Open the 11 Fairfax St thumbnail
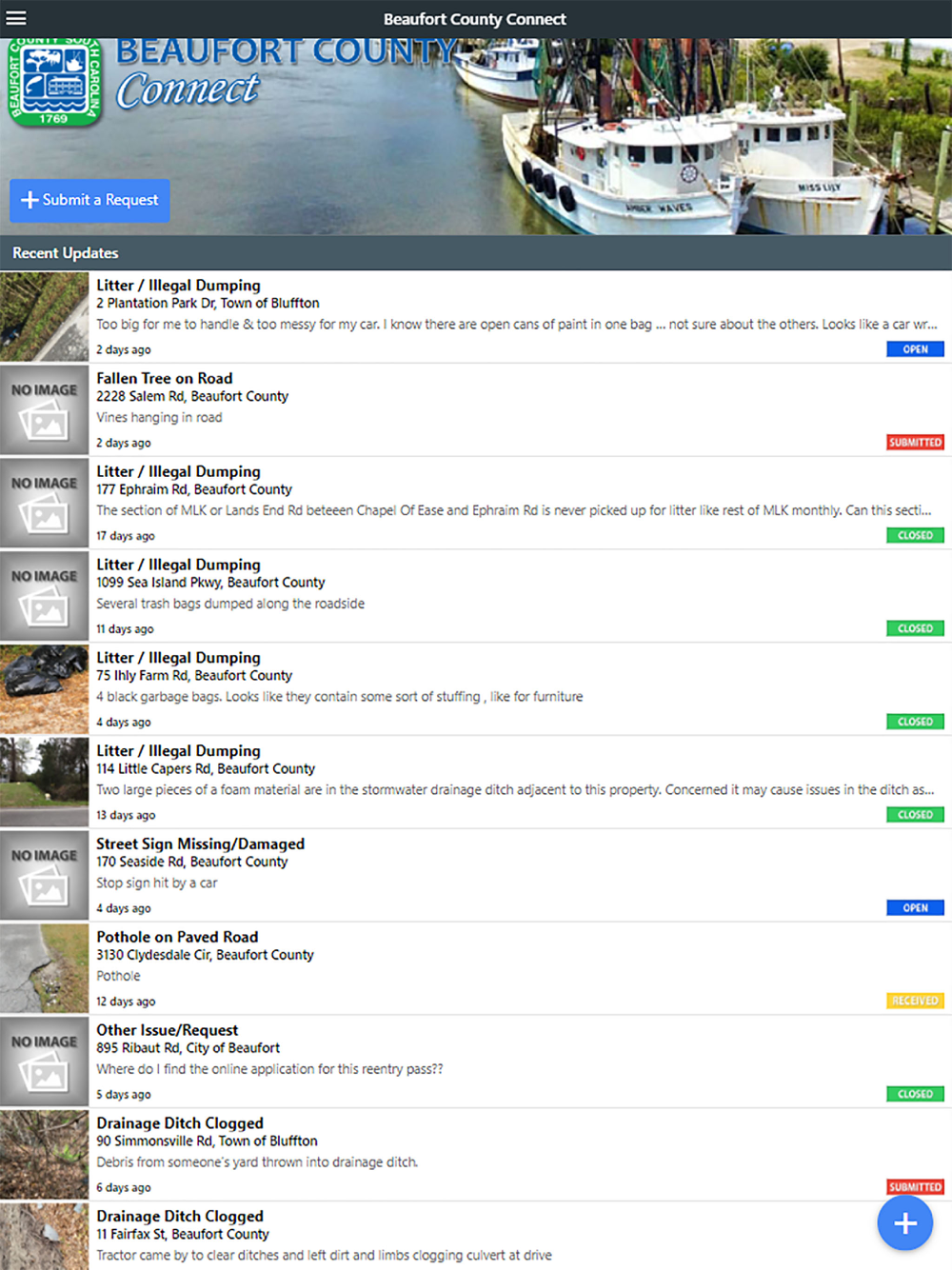Screen dimensions: 952x1270 pos(45,1237)
